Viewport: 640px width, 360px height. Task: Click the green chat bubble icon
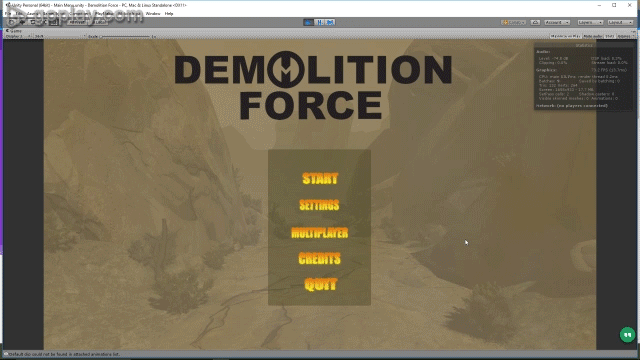click(x=627, y=335)
